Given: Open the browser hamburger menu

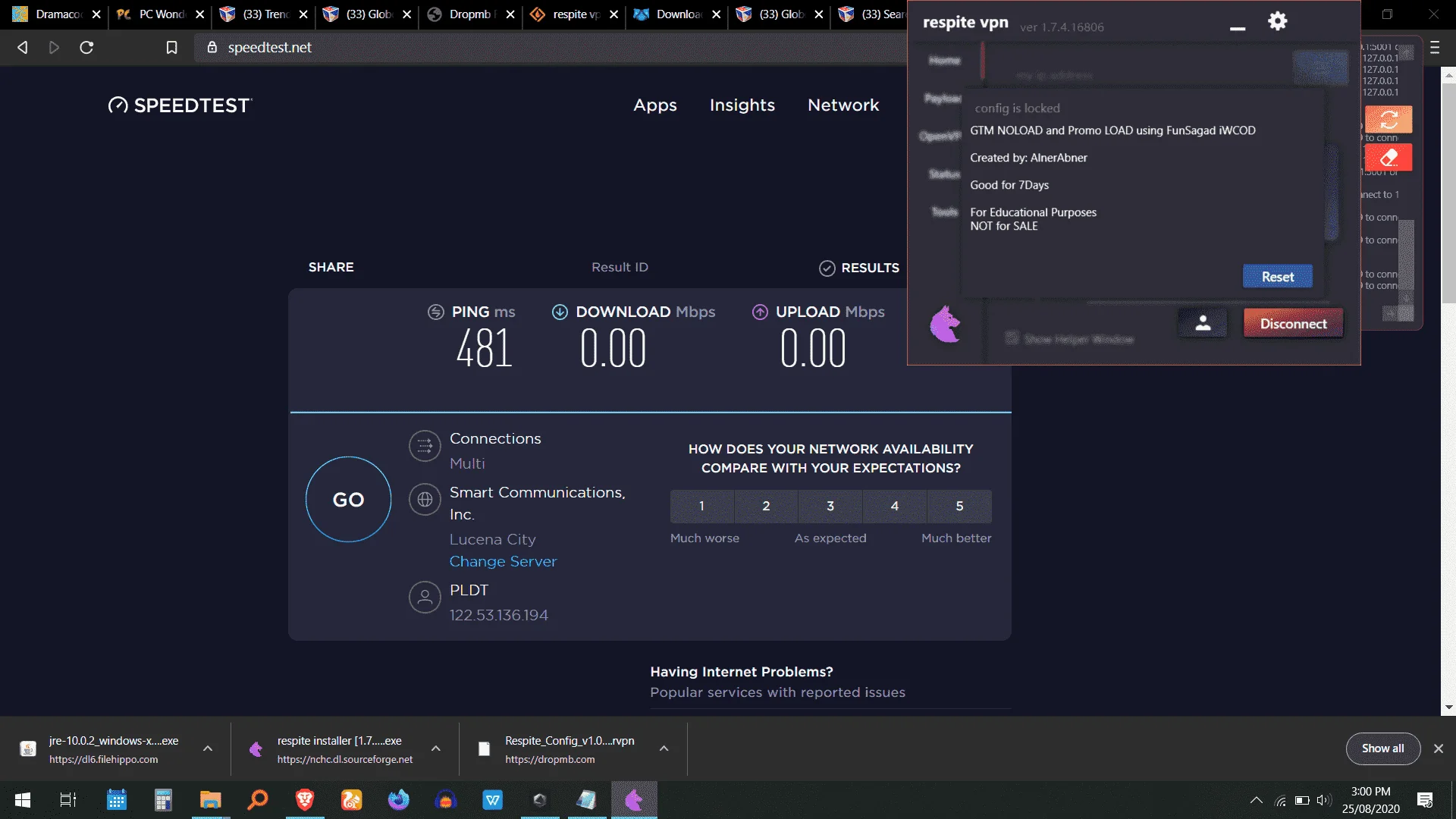Looking at the screenshot, I should pos(1435,48).
